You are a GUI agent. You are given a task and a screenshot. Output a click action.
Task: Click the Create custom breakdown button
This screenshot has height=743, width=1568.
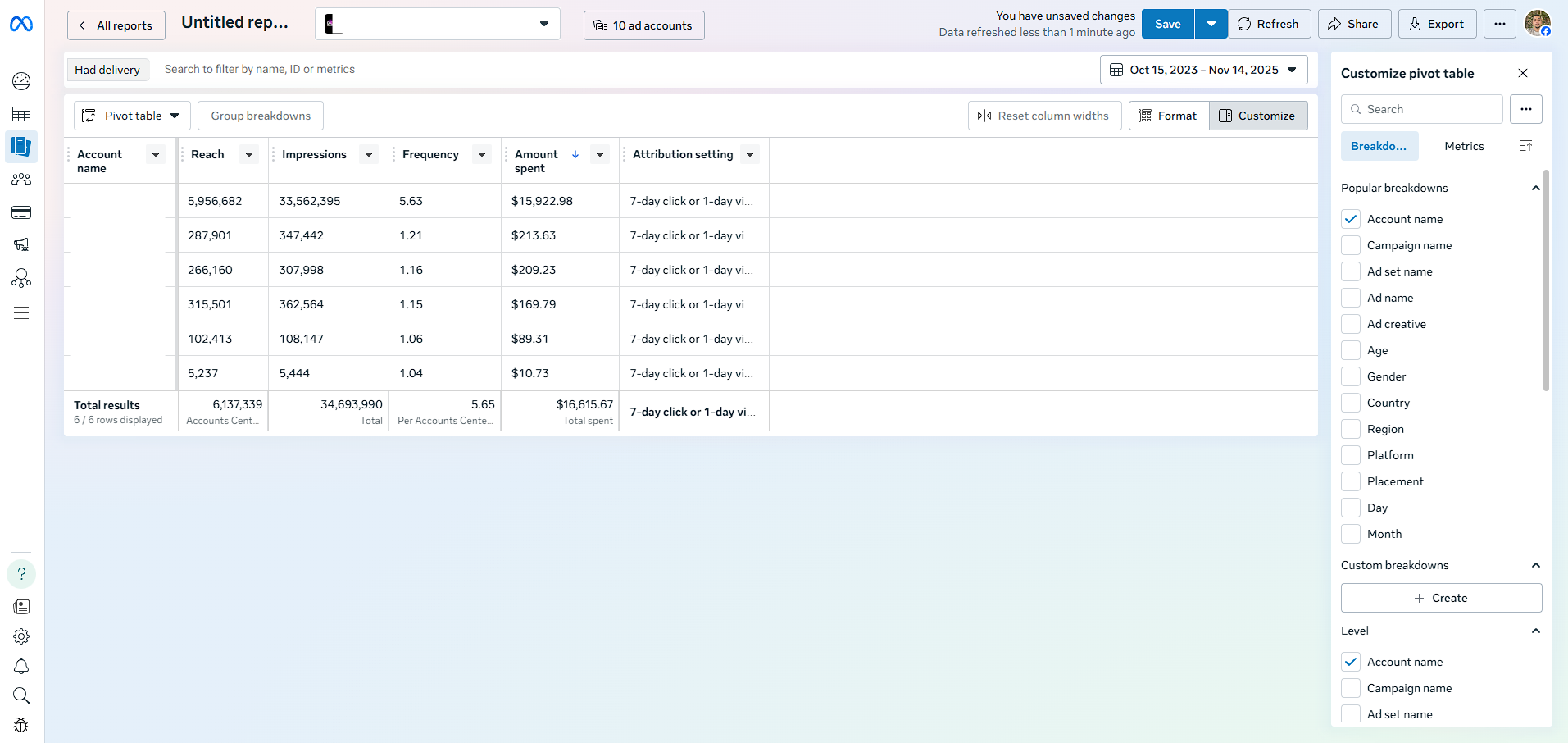pos(1441,598)
